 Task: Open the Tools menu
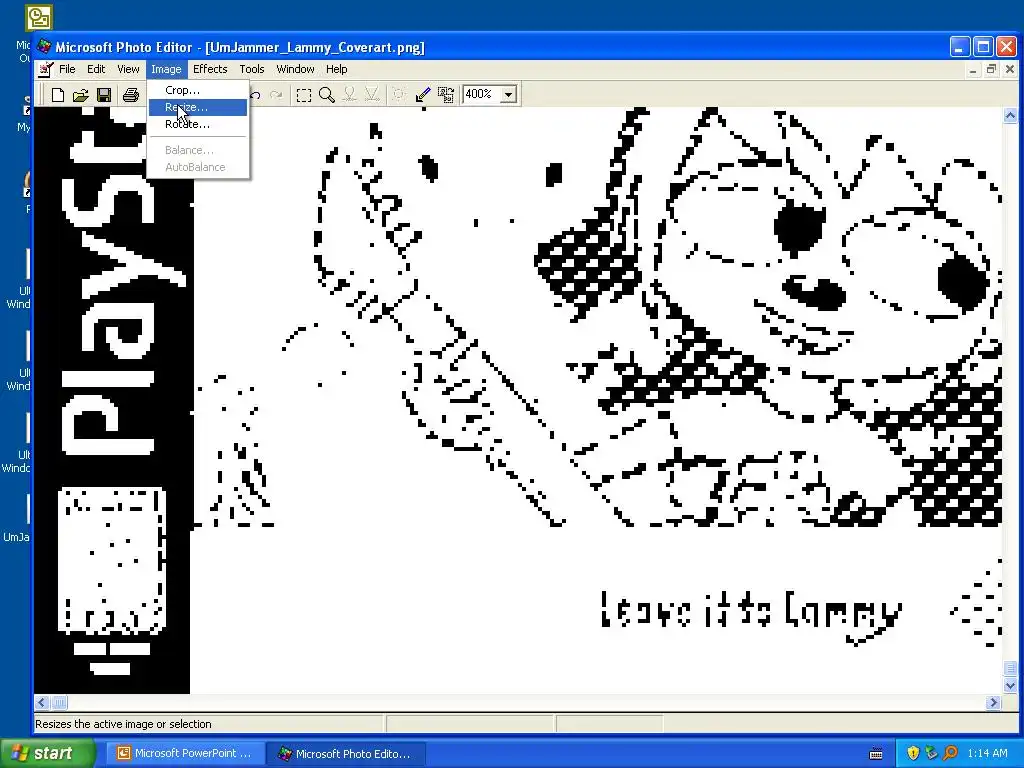pyautogui.click(x=251, y=69)
